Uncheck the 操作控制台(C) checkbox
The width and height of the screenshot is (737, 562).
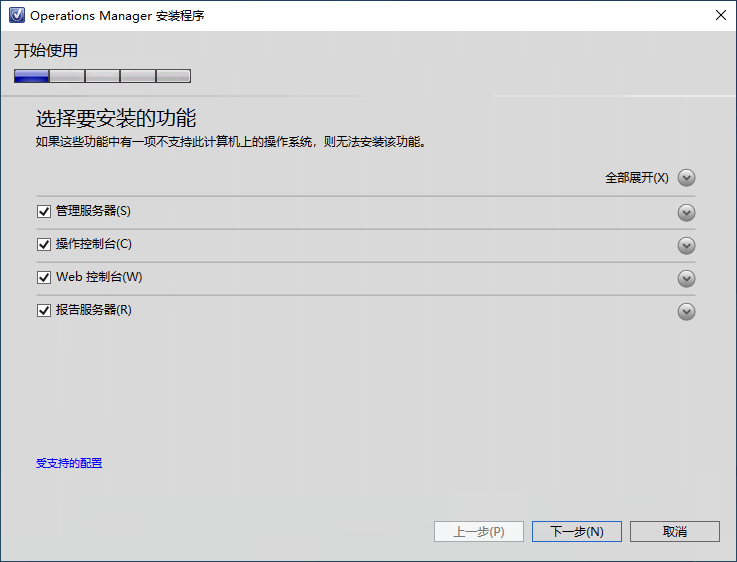tap(44, 244)
